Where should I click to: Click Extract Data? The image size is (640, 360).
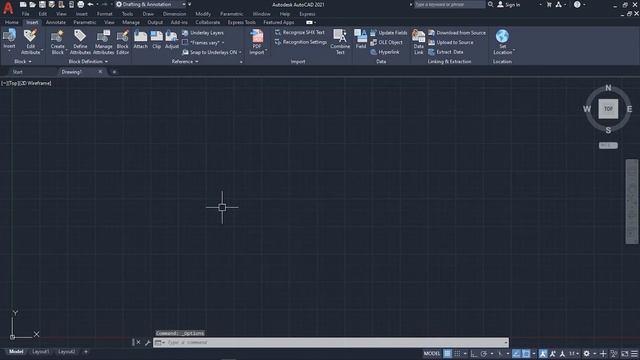click(x=446, y=52)
